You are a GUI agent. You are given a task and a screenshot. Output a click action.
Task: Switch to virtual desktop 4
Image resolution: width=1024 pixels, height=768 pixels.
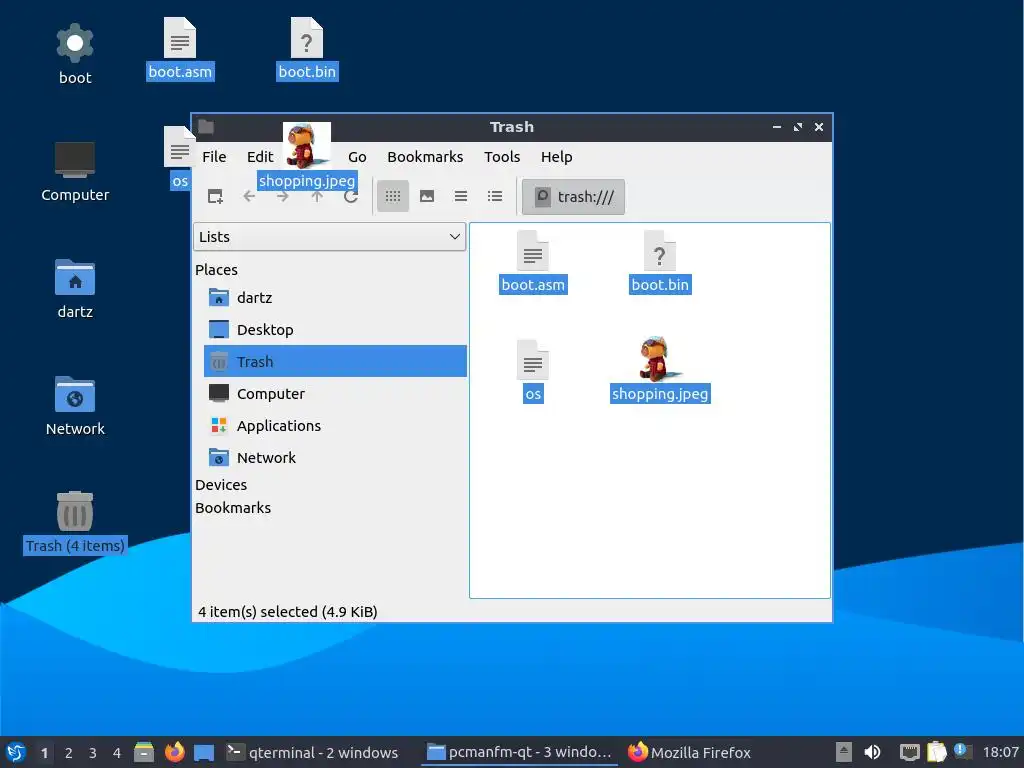pyautogui.click(x=117, y=753)
